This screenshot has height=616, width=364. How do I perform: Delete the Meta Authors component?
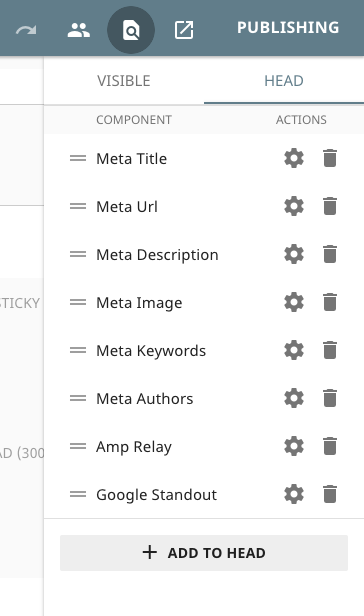(330, 398)
